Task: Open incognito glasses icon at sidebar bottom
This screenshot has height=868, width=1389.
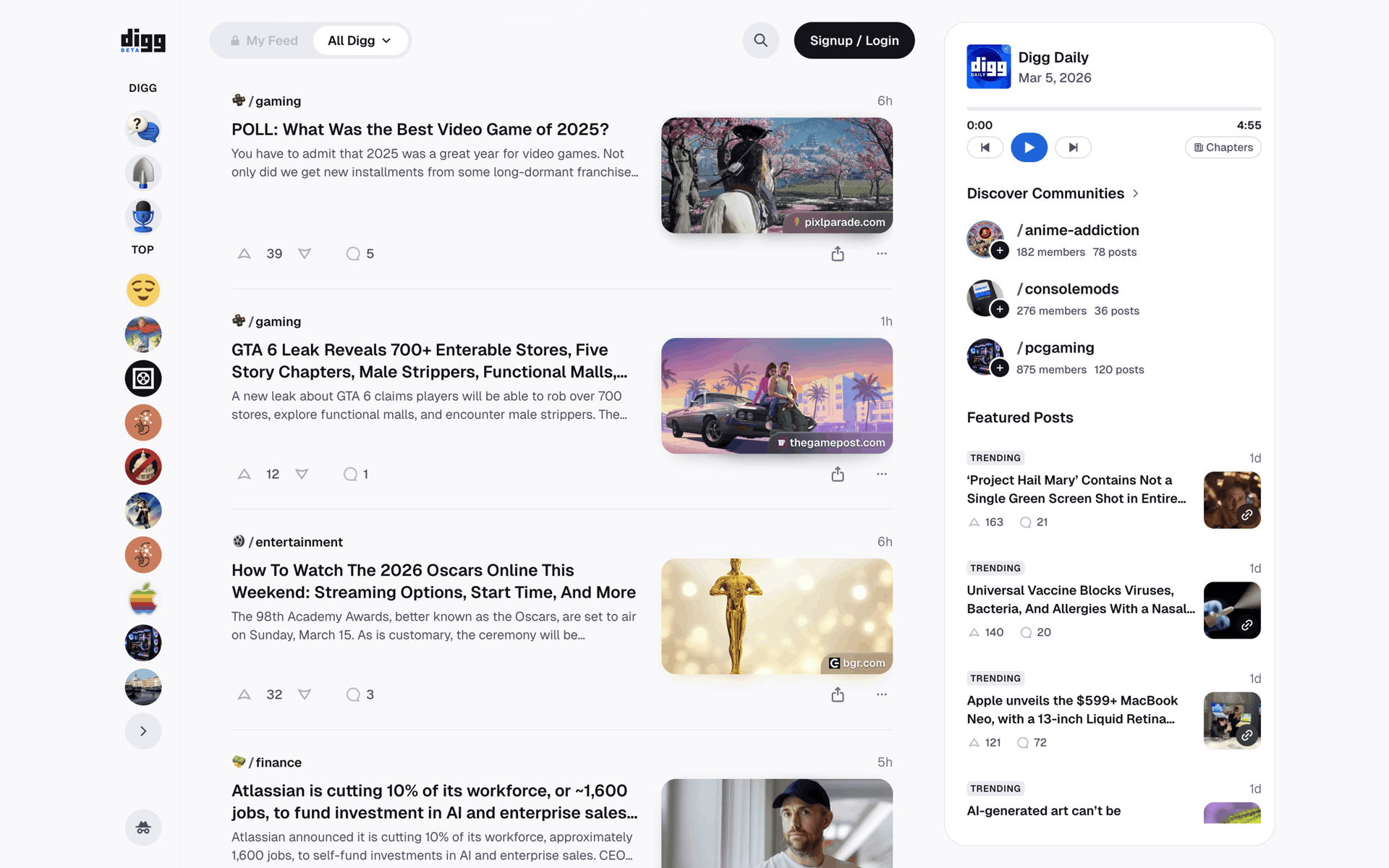Action: 143,827
